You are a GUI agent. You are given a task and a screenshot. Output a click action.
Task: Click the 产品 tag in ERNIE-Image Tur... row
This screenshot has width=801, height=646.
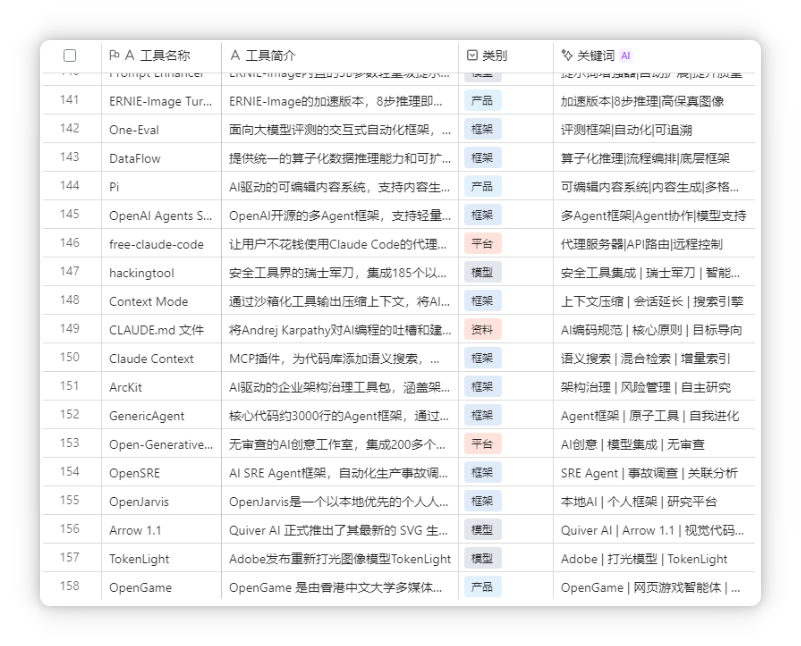point(483,101)
